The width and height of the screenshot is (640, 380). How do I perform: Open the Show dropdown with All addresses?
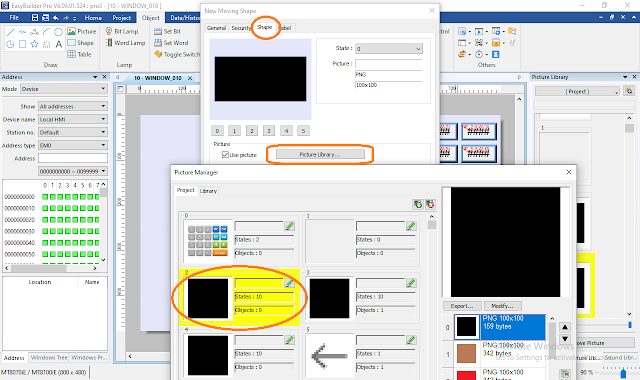[x=73, y=106]
